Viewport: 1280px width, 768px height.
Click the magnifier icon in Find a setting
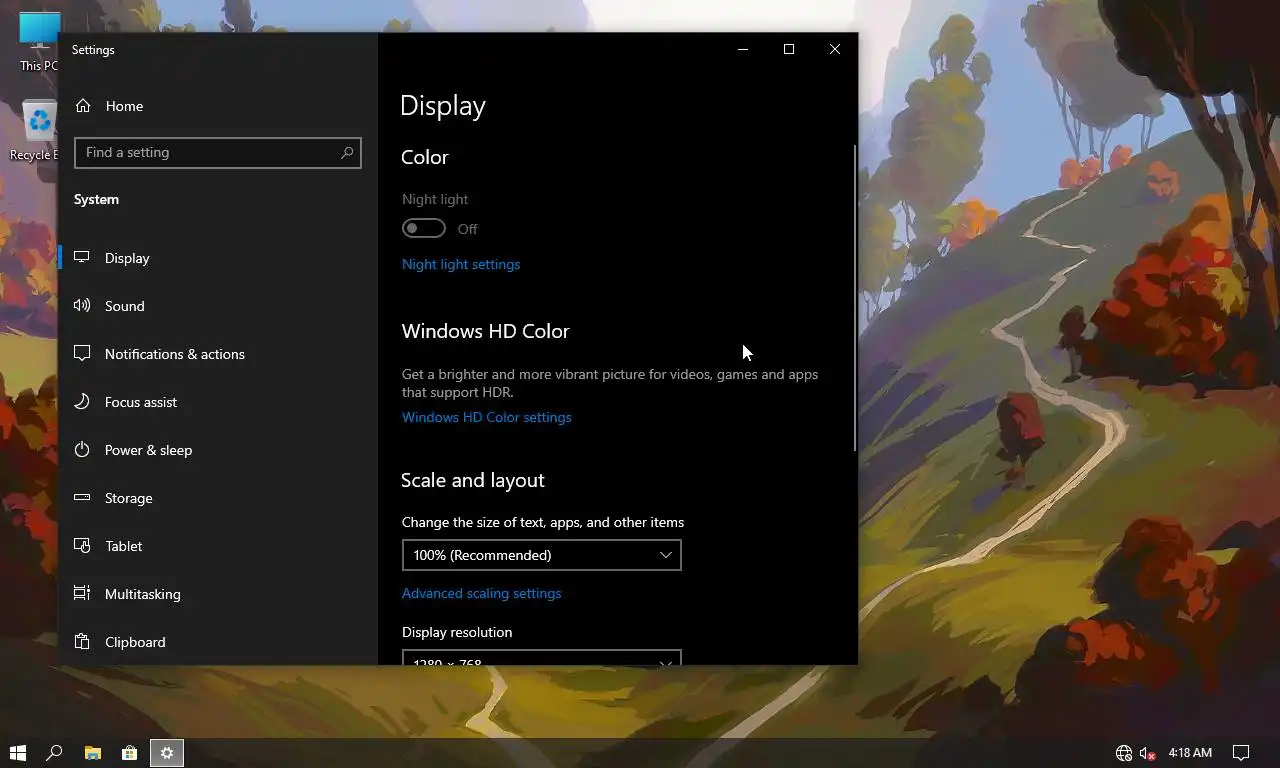347,153
